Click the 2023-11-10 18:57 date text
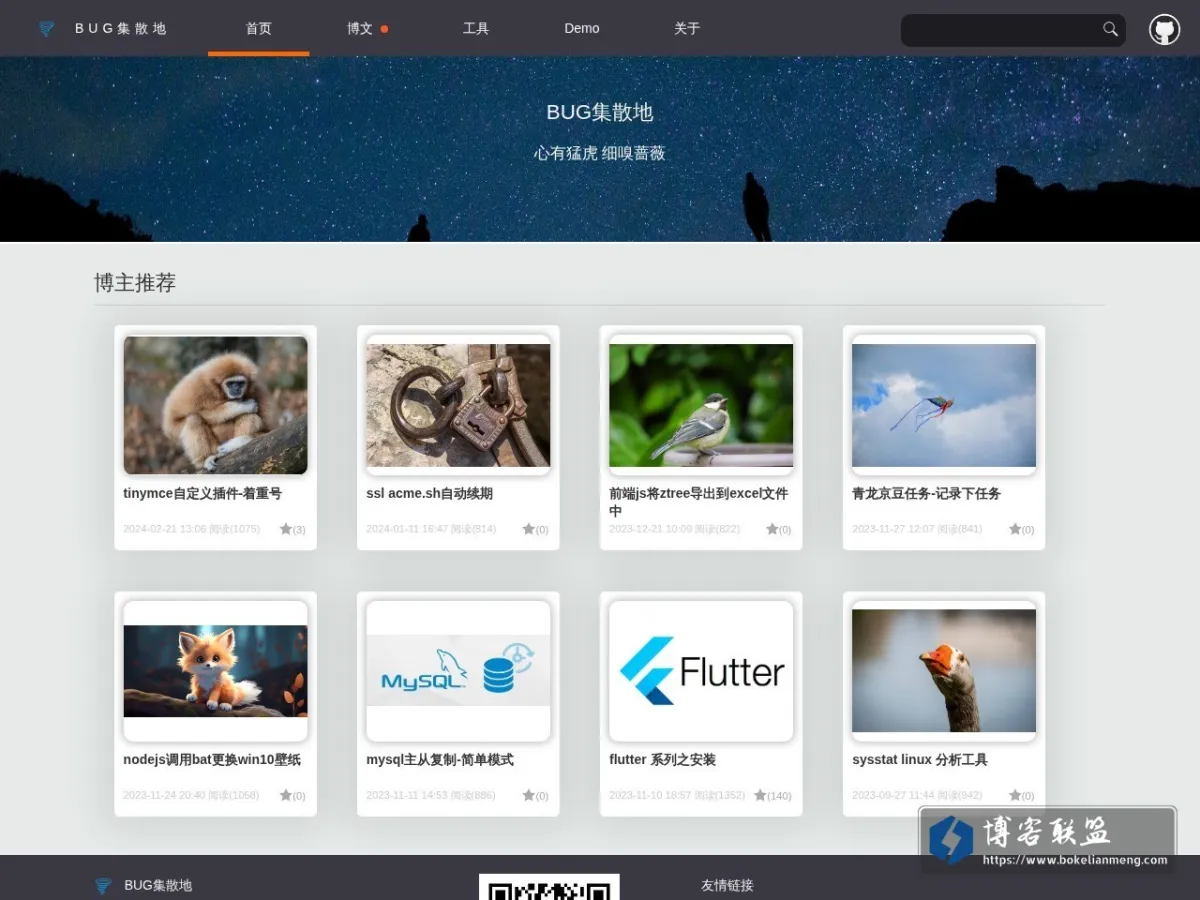 coord(650,795)
